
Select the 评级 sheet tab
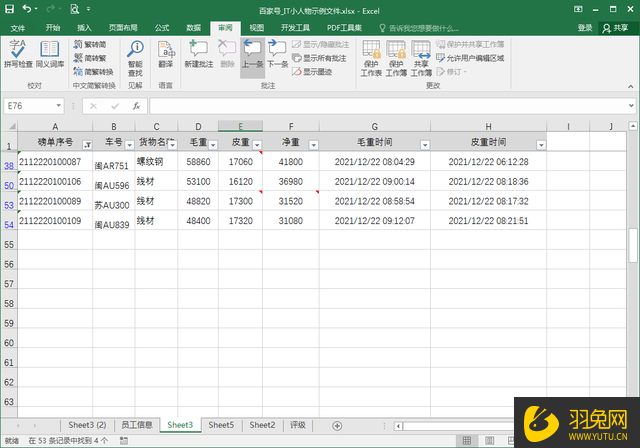tap(298, 425)
